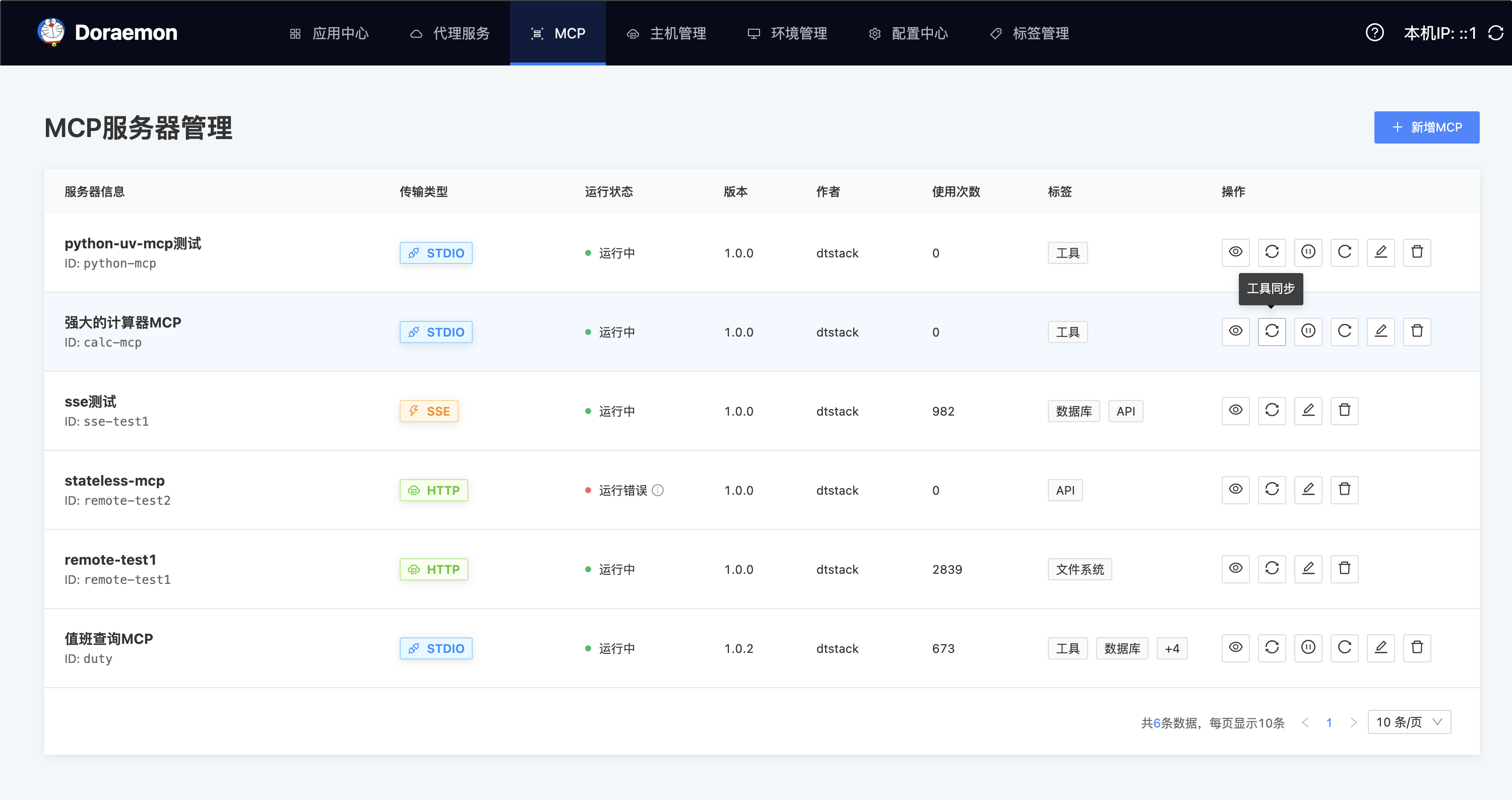View details of python-uv-mcp via eye icon

[1235, 252]
